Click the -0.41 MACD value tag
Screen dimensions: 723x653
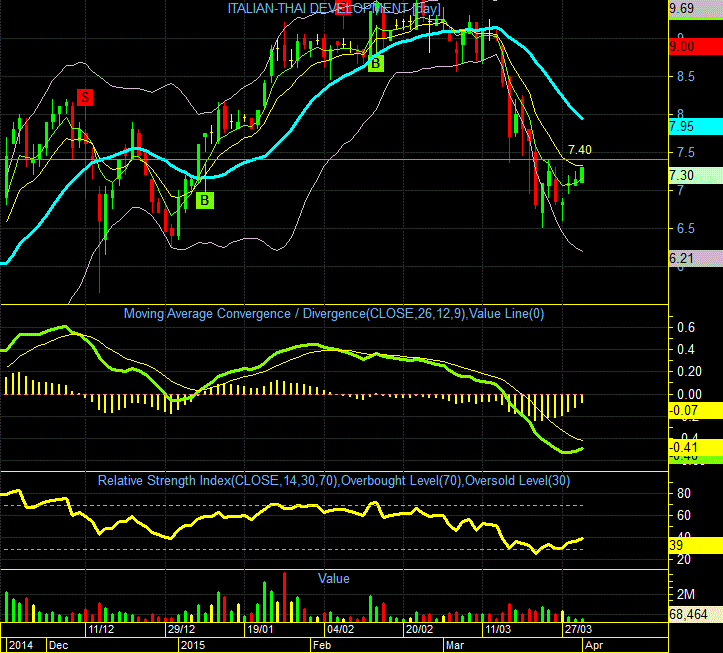[696, 447]
